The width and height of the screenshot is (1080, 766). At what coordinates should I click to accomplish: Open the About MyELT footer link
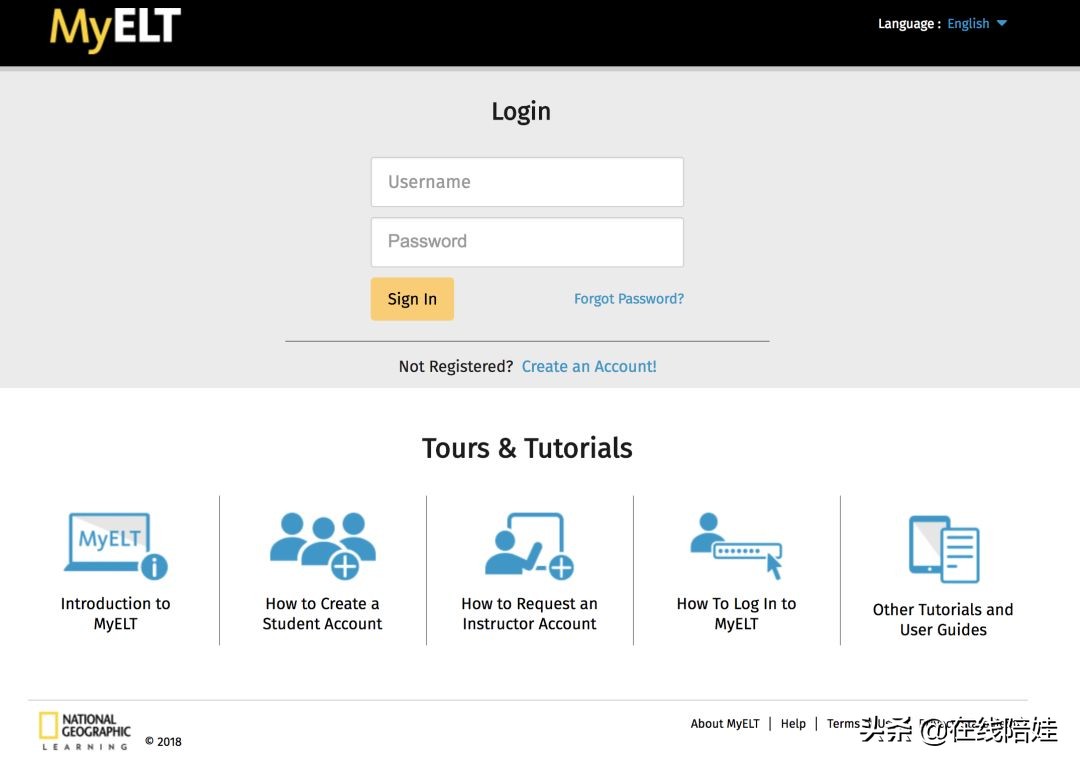(x=725, y=723)
